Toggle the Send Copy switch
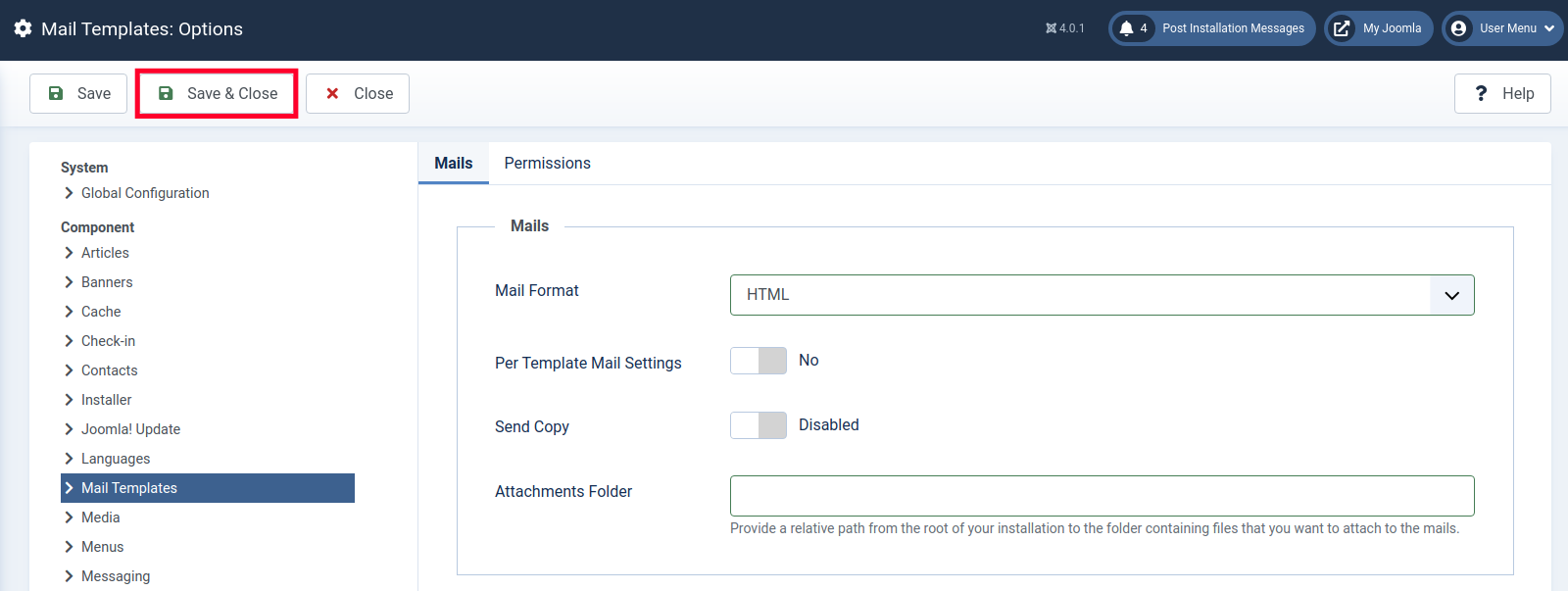This screenshot has width=1568, height=591. 759,425
